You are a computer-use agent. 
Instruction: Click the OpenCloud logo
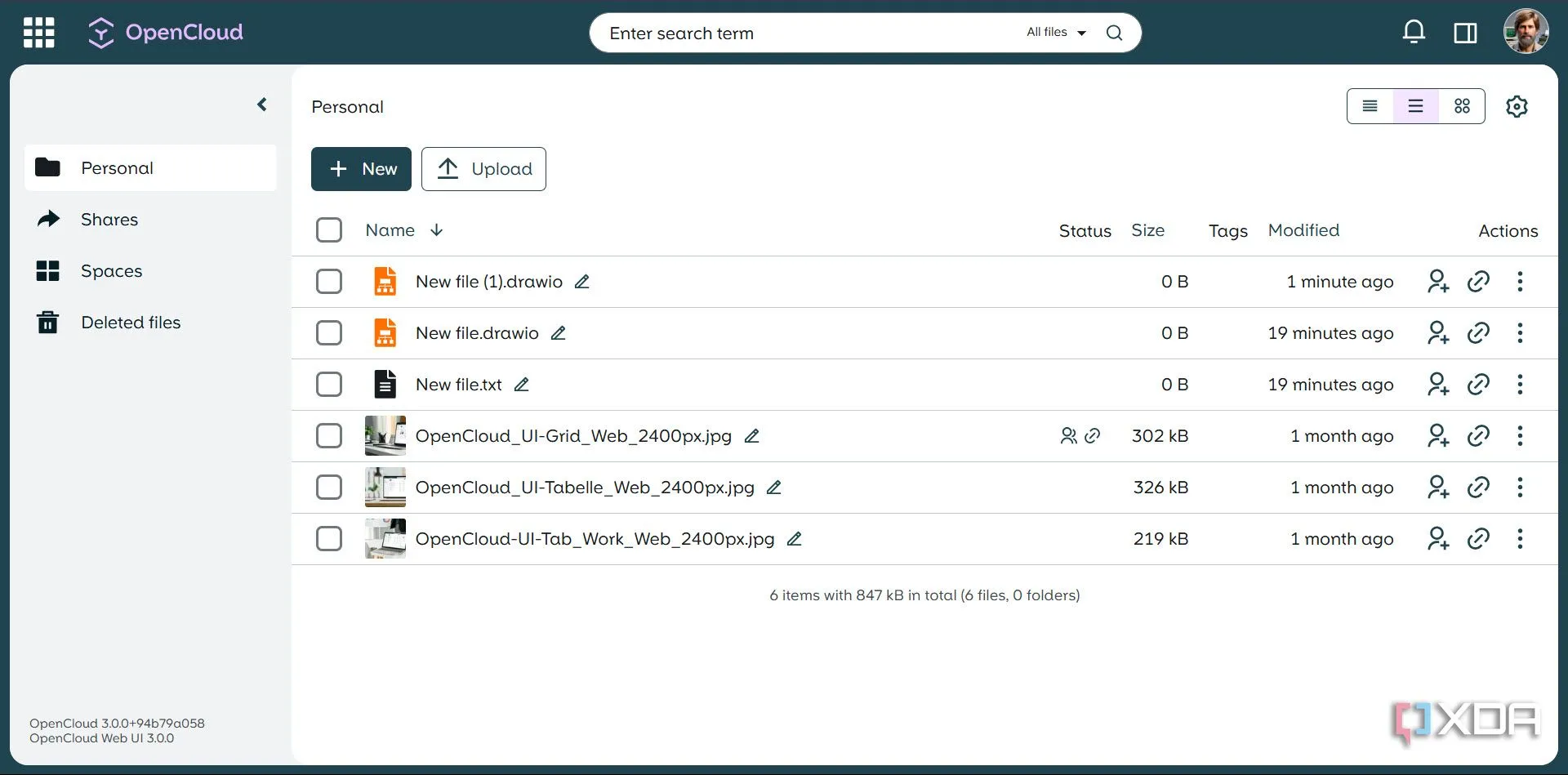[166, 33]
